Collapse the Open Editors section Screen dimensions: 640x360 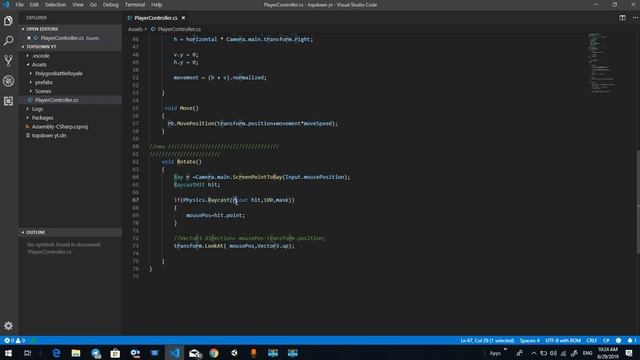point(70,29)
